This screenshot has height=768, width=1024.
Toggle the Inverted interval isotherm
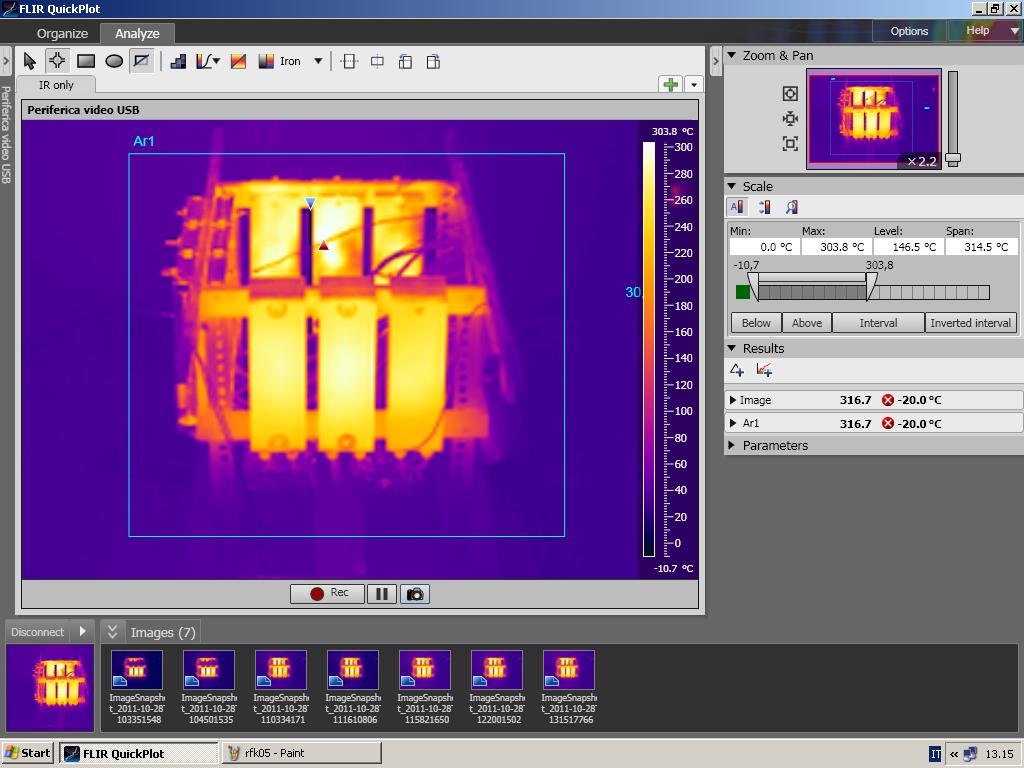click(970, 323)
